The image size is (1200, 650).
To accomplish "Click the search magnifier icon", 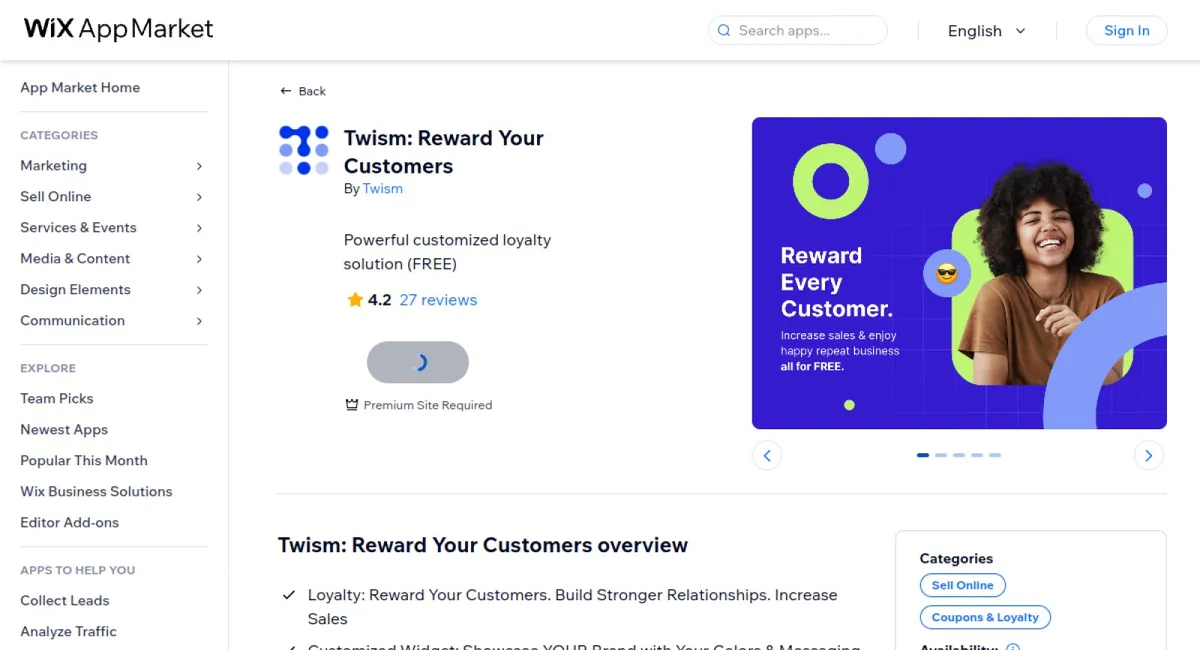I will tap(723, 31).
